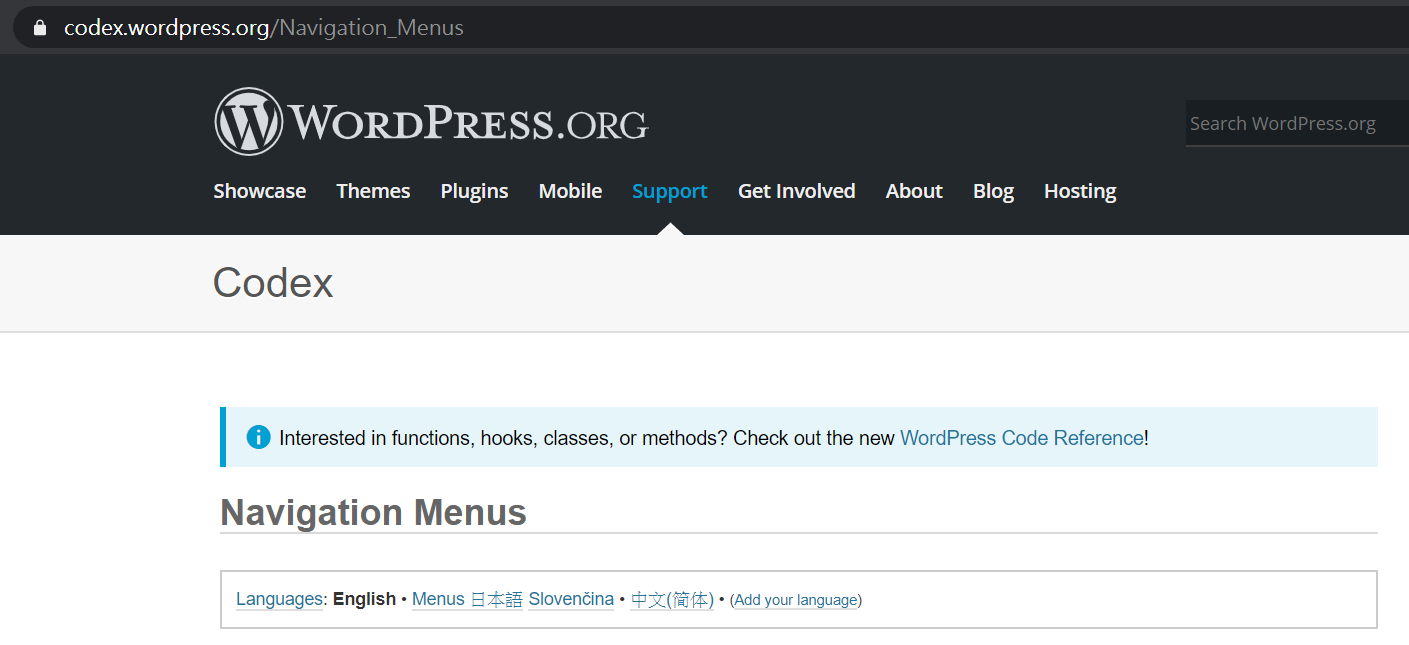Click the Languages link

280,599
